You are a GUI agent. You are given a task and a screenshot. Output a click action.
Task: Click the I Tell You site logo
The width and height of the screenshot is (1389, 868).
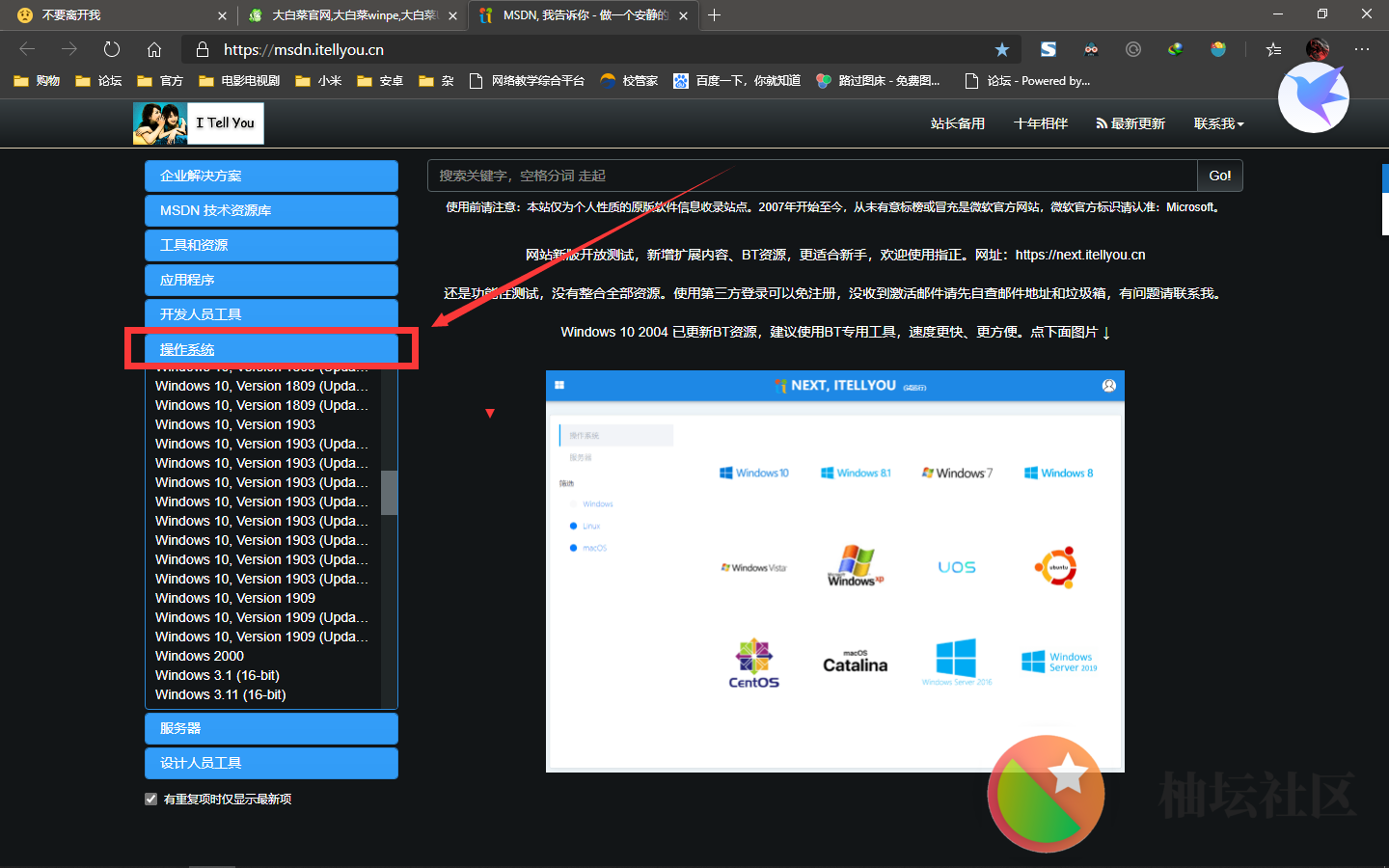coord(198,123)
